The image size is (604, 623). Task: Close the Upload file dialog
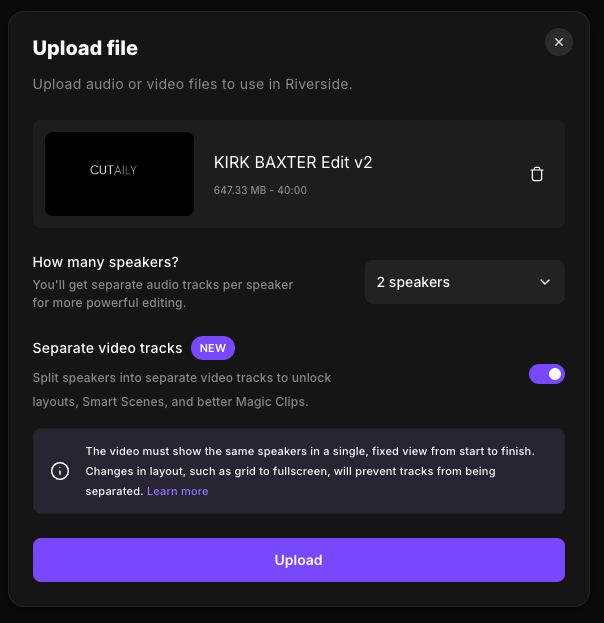[x=559, y=42]
